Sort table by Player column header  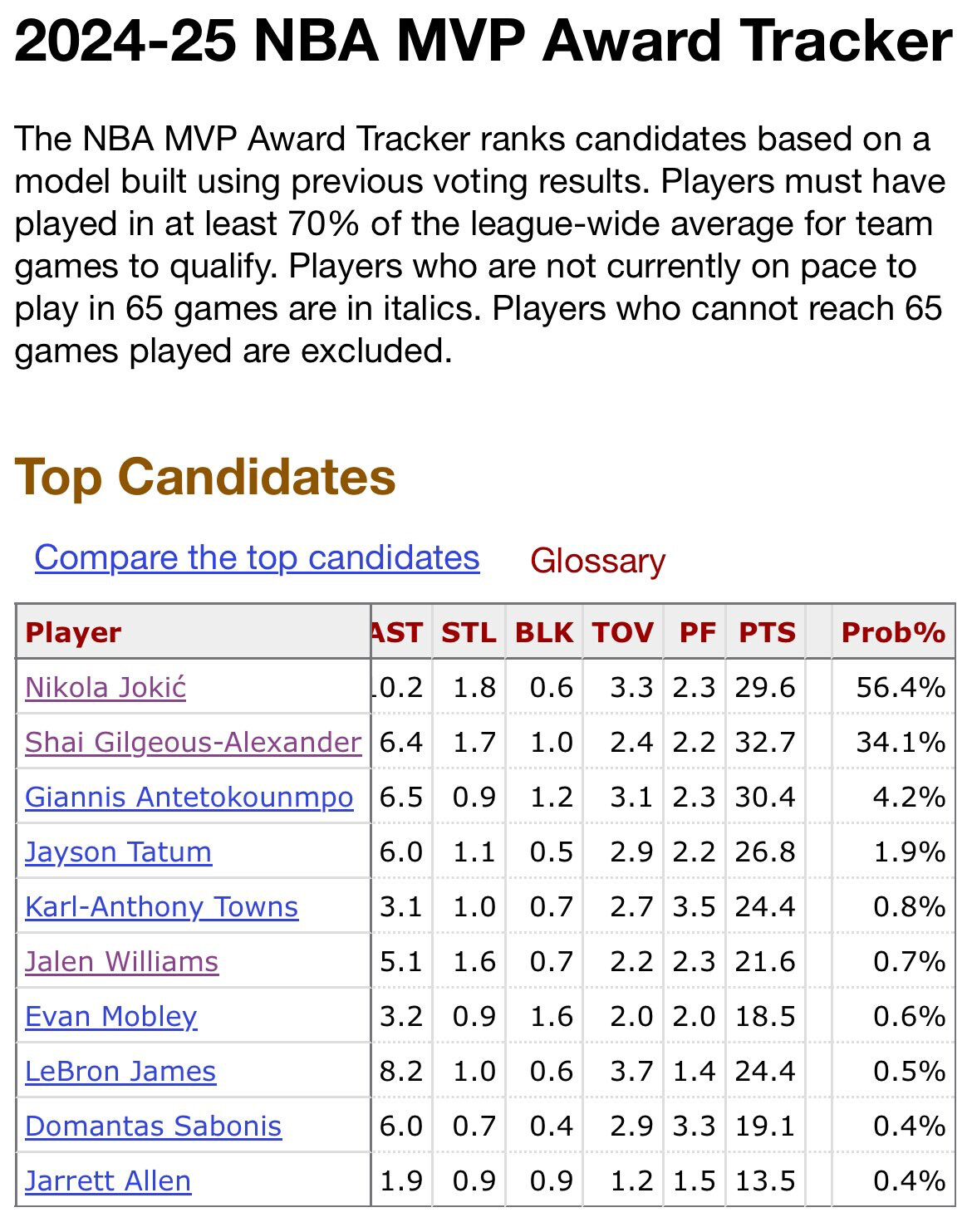coord(73,632)
